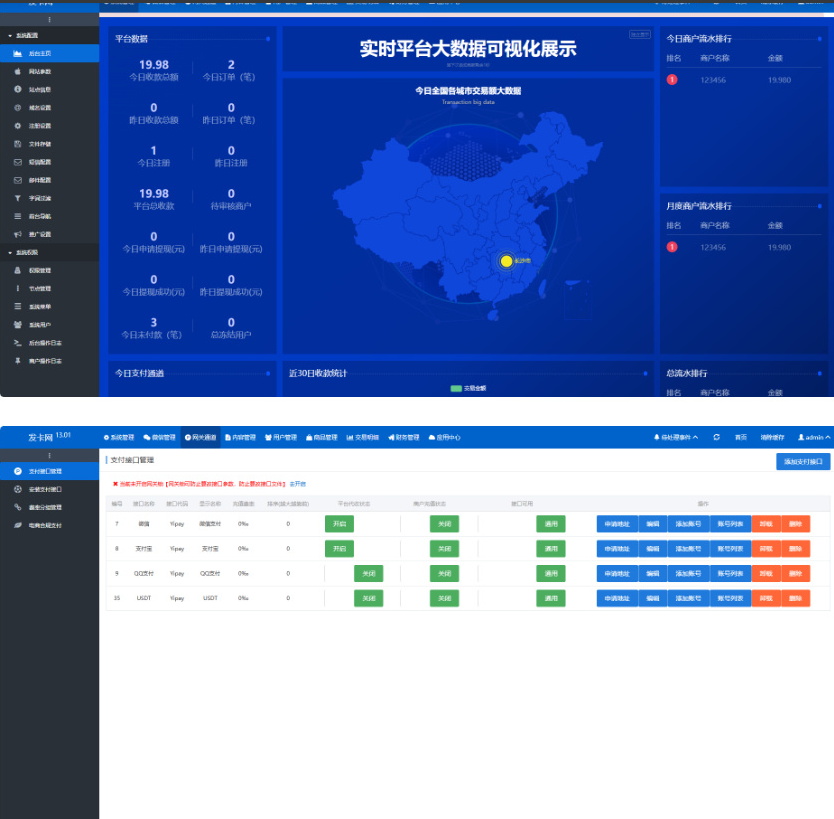The image size is (834, 819).
Task: Click the refresh icon in the top bar
Action: (x=716, y=437)
